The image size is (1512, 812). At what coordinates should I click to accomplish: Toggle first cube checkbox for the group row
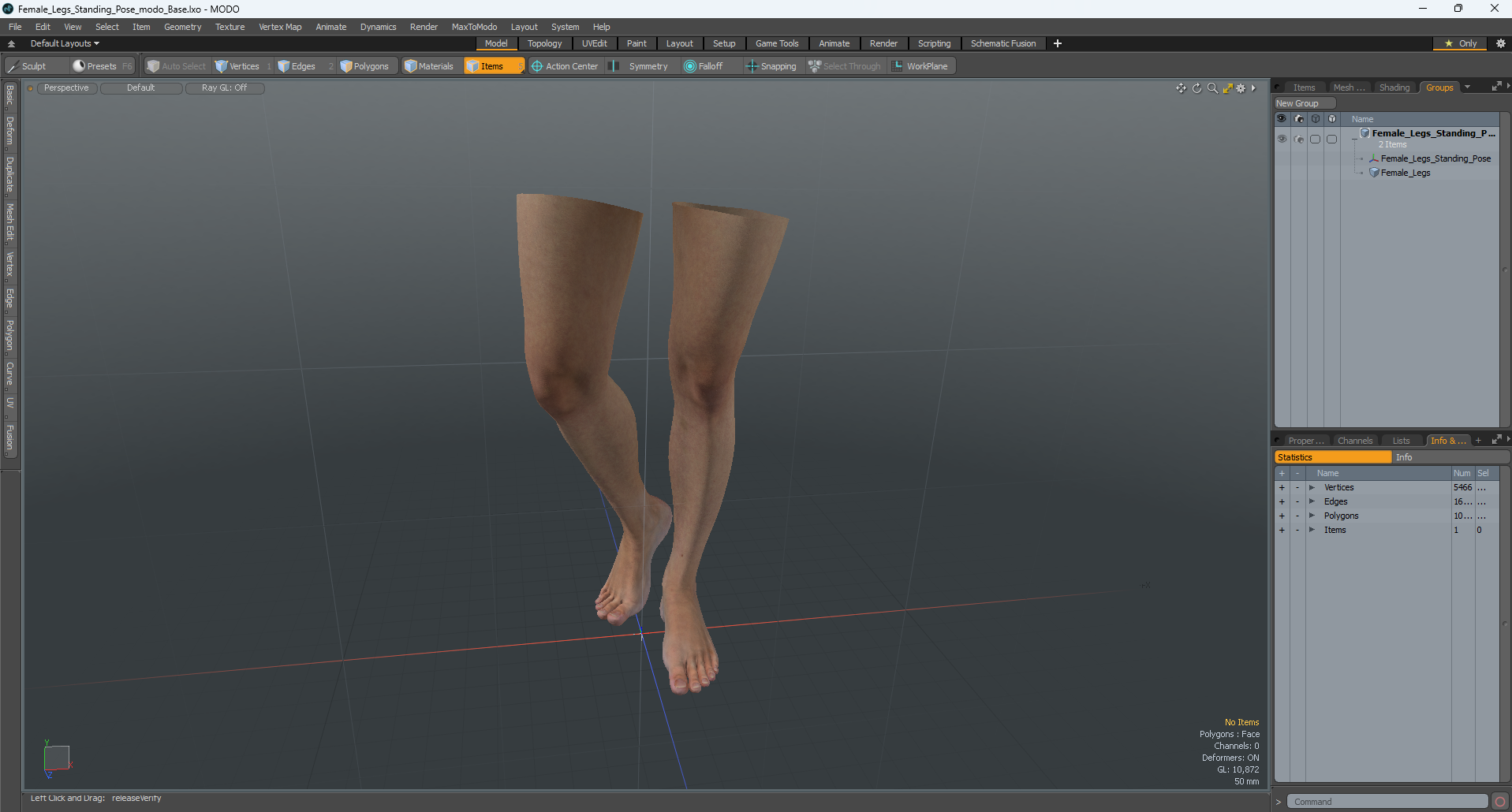coord(1315,139)
